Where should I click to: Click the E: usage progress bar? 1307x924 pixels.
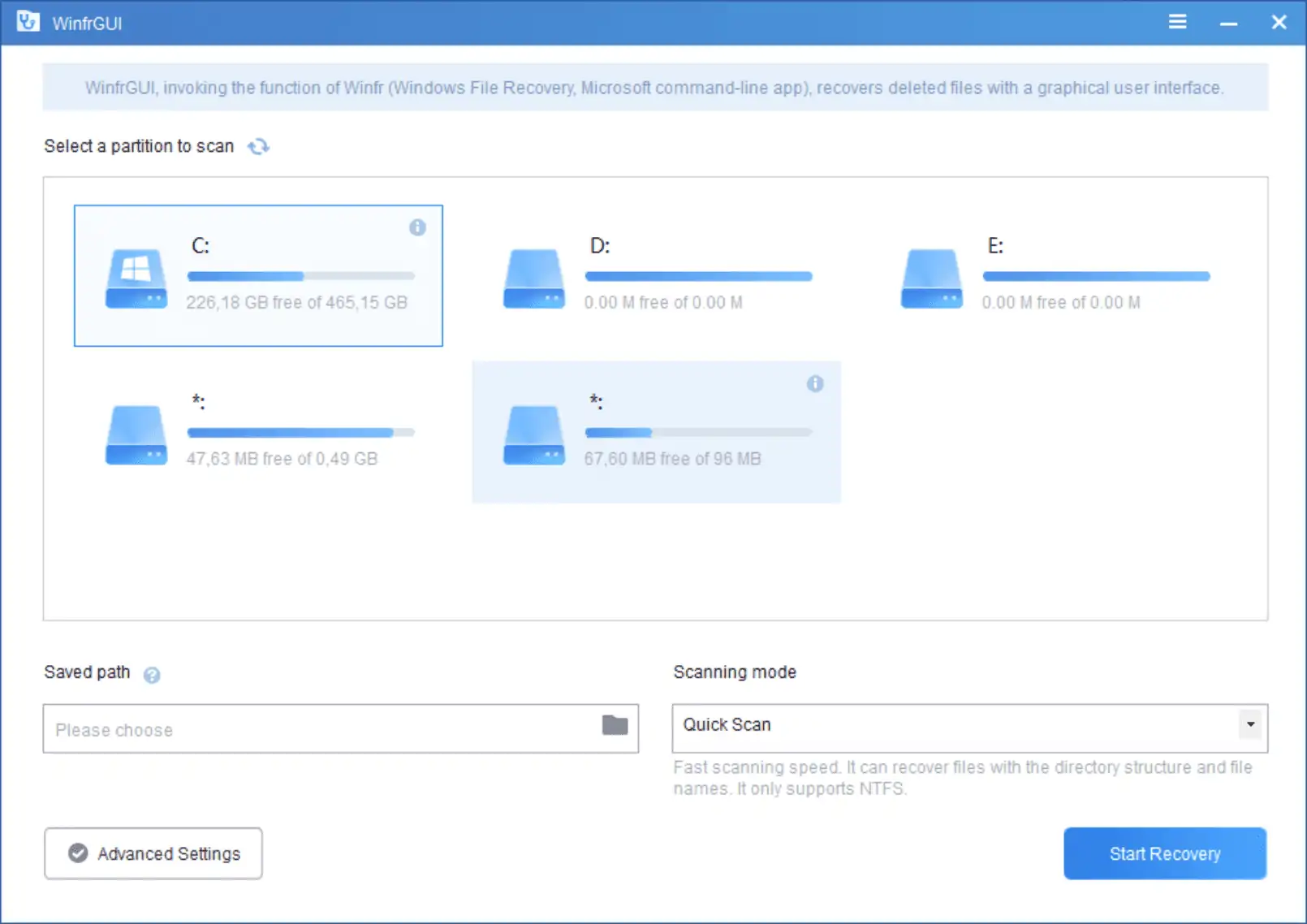1097,276
